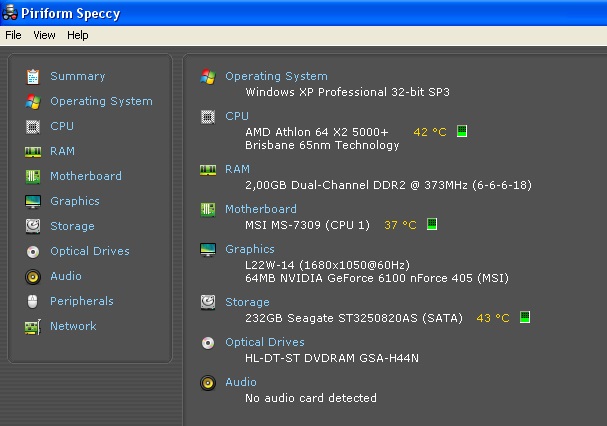This screenshot has height=426, width=607.
Task: Click 'MSI MS-7309 (CPU 1)' text
Action: coord(307,225)
